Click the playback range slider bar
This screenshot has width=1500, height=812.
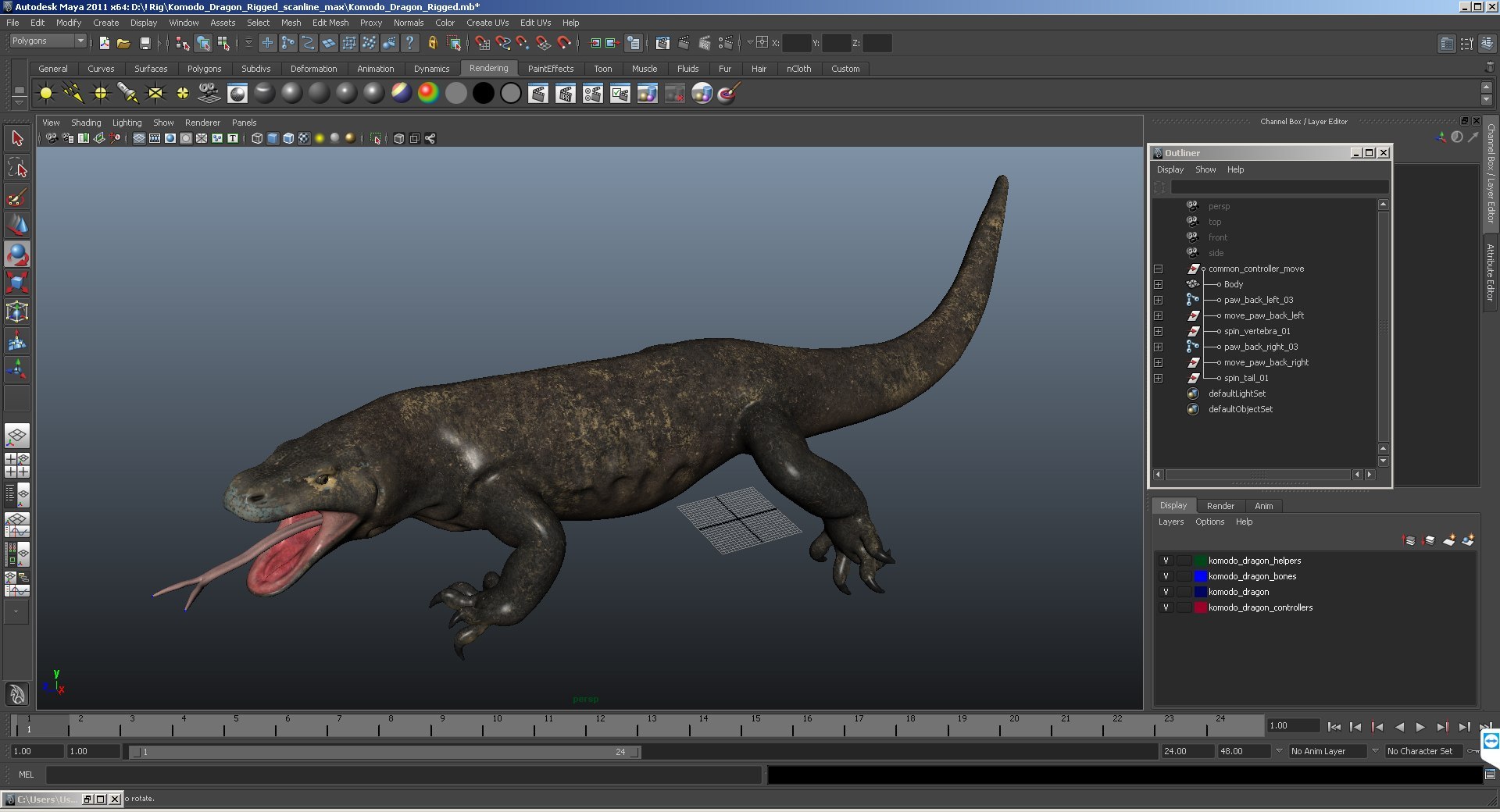(x=384, y=752)
